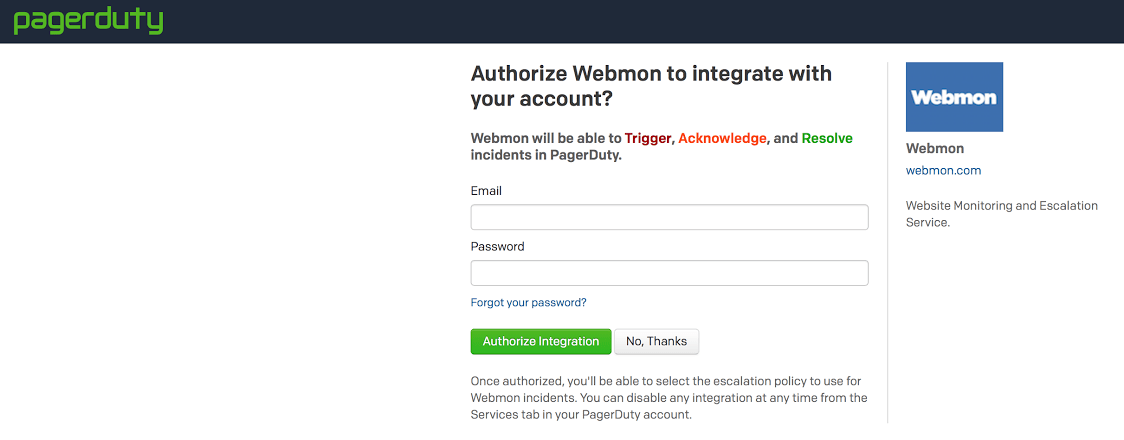Click the red Trigger word
The width and height of the screenshot is (1124, 440).
(648, 138)
